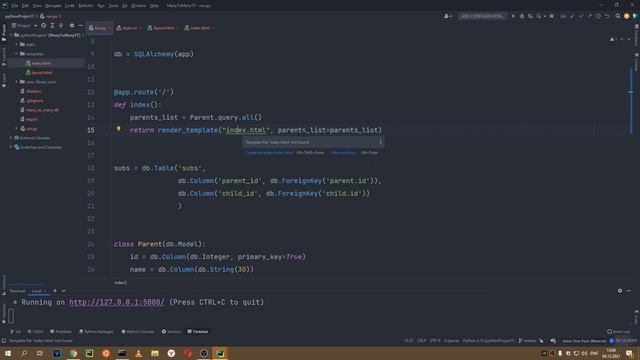640x360 pixels.
Task: Click the warning triangle inspection indicator
Action: coord(612,39)
